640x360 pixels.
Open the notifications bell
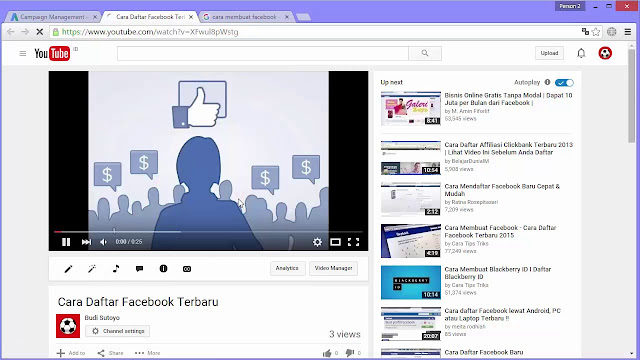581,53
